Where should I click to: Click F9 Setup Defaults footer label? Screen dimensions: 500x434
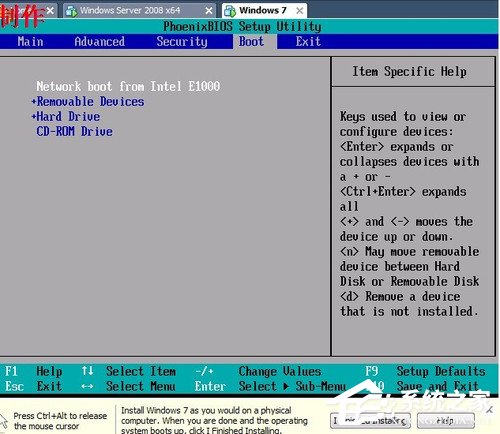tap(425, 371)
